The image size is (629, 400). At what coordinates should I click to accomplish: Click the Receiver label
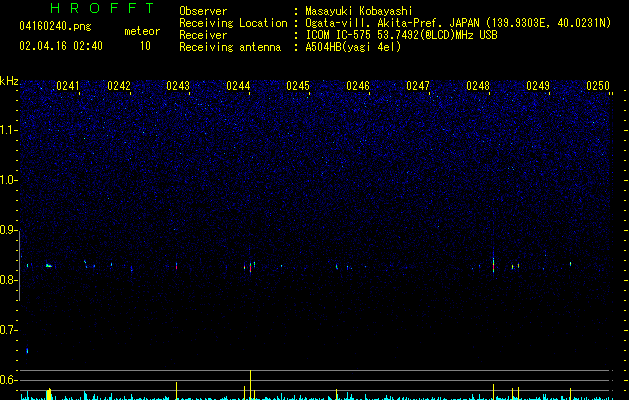point(203,35)
